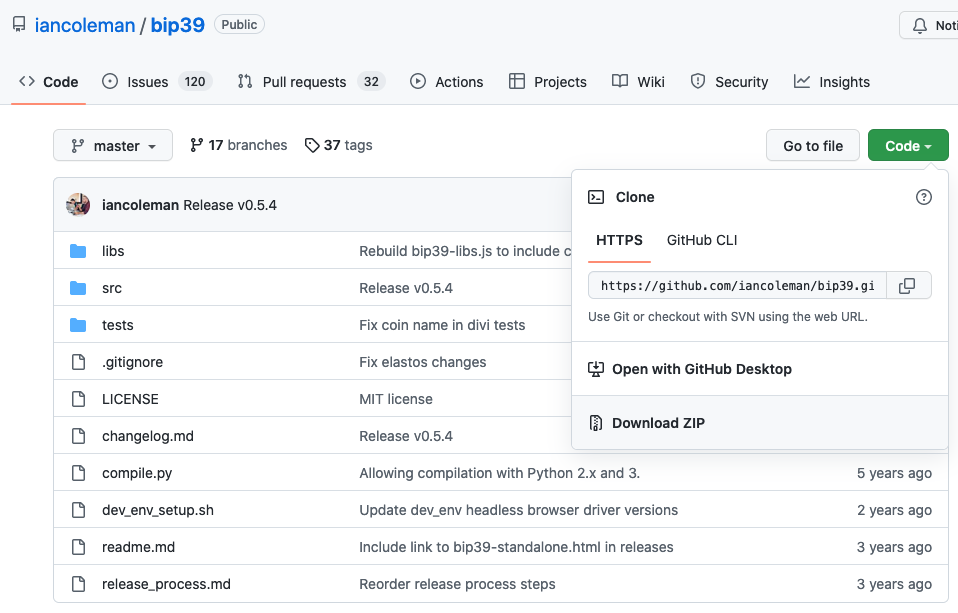Open the bip39 repository name link
This screenshot has height=613, width=958.
click(178, 25)
